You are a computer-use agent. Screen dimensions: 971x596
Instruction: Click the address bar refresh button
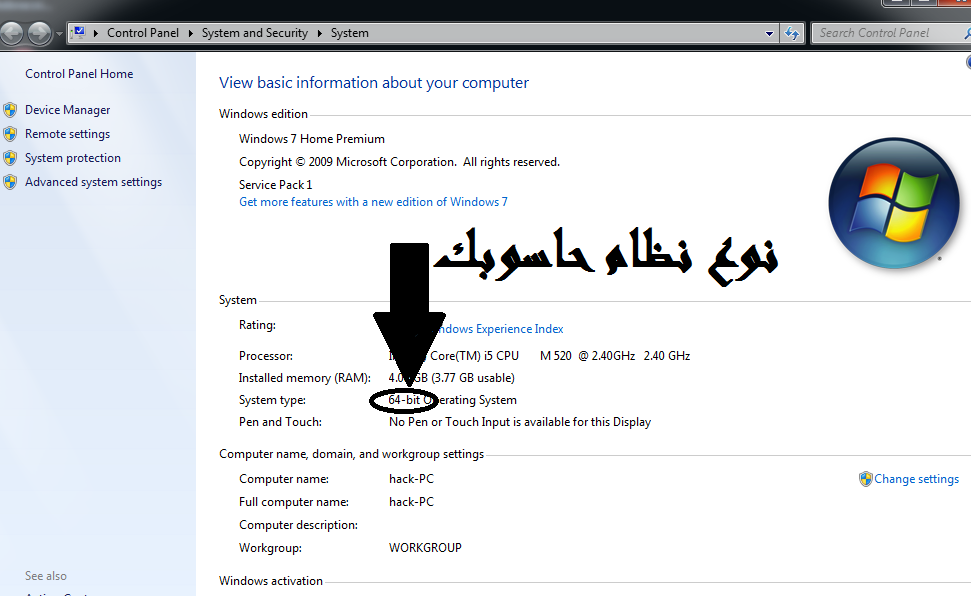point(791,33)
